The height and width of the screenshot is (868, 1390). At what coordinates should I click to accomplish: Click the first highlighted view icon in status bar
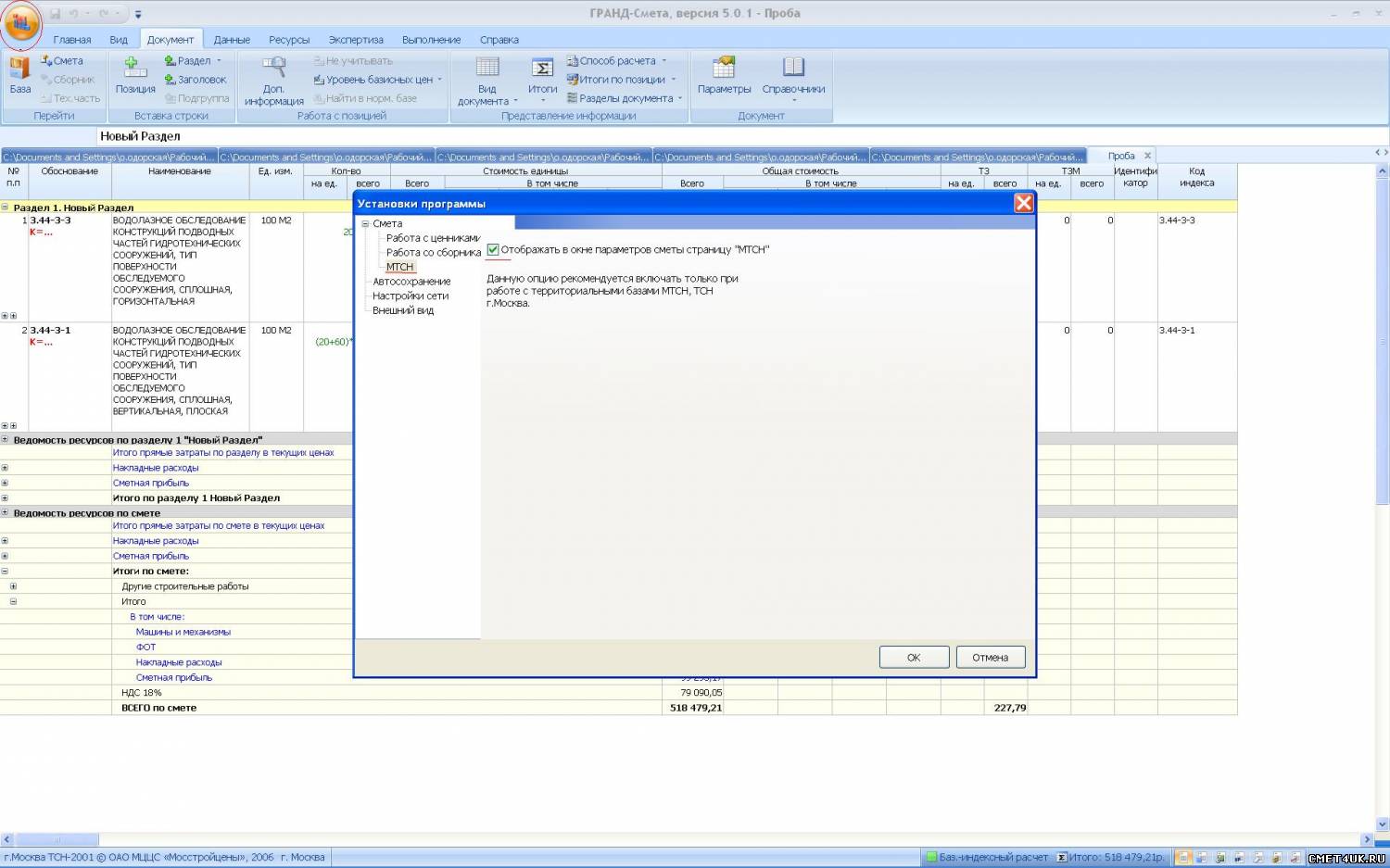click(x=1183, y=858)
